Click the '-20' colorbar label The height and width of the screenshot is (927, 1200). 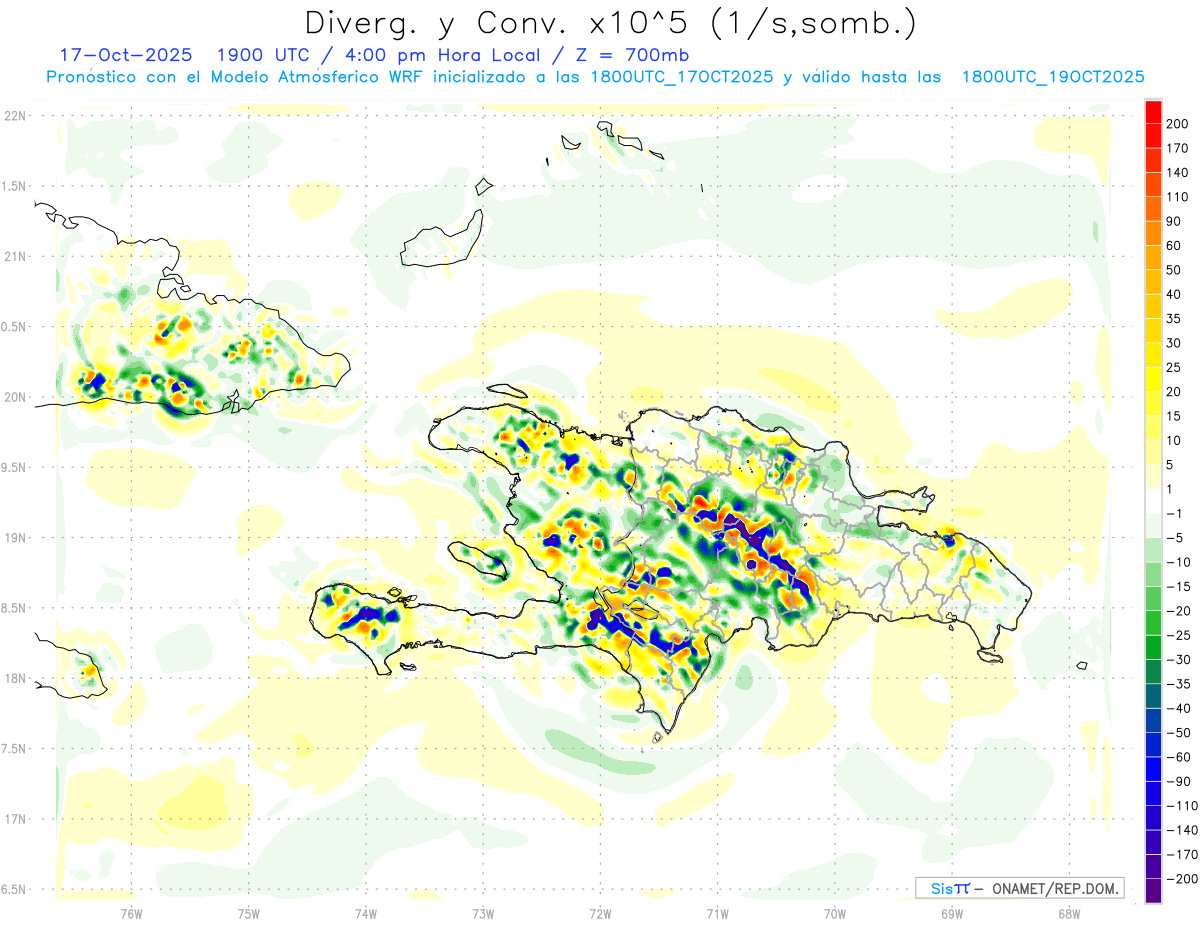coord(1181,611)
